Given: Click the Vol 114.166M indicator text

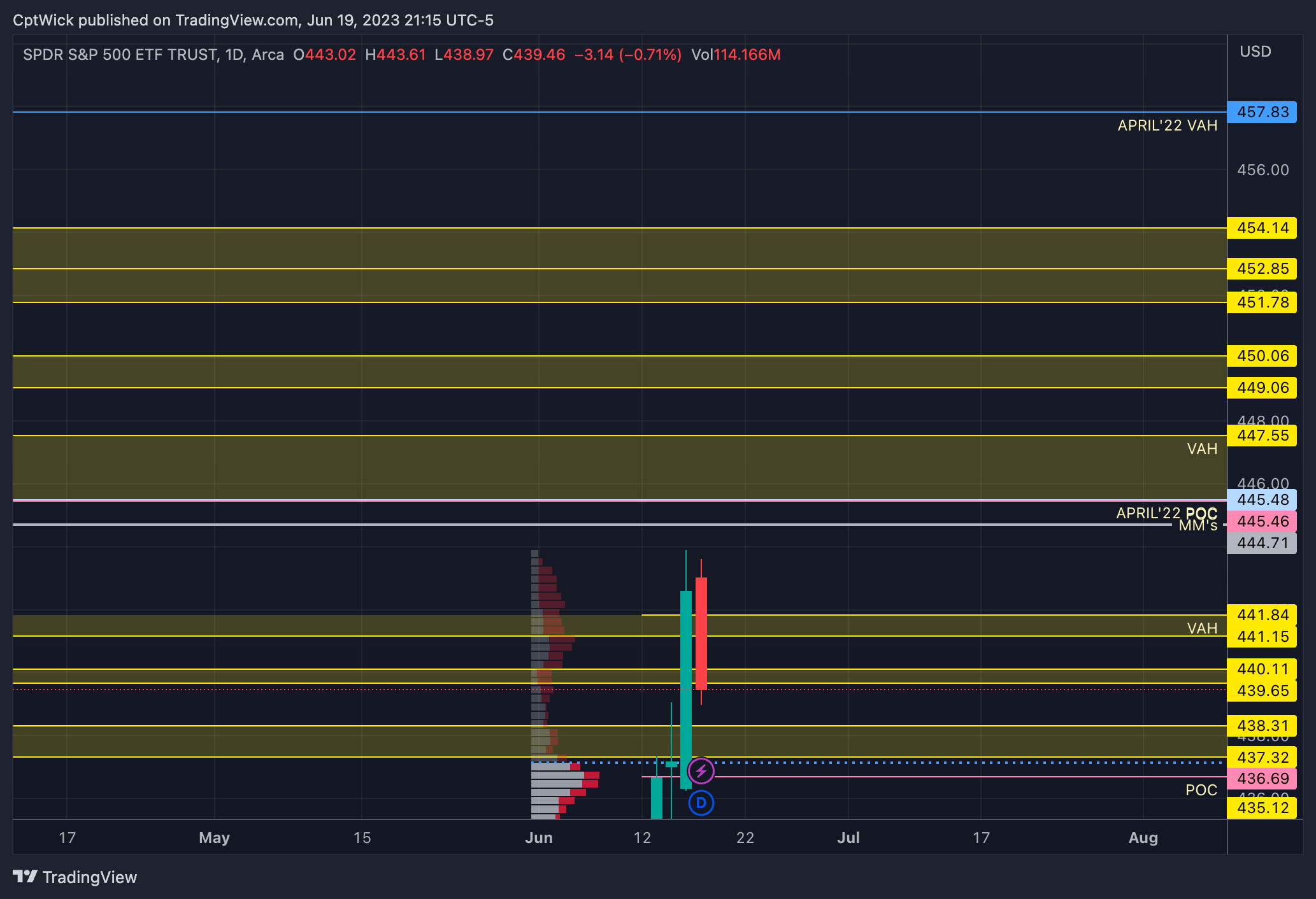Looking at the screenshot, I should click(736, 55).
